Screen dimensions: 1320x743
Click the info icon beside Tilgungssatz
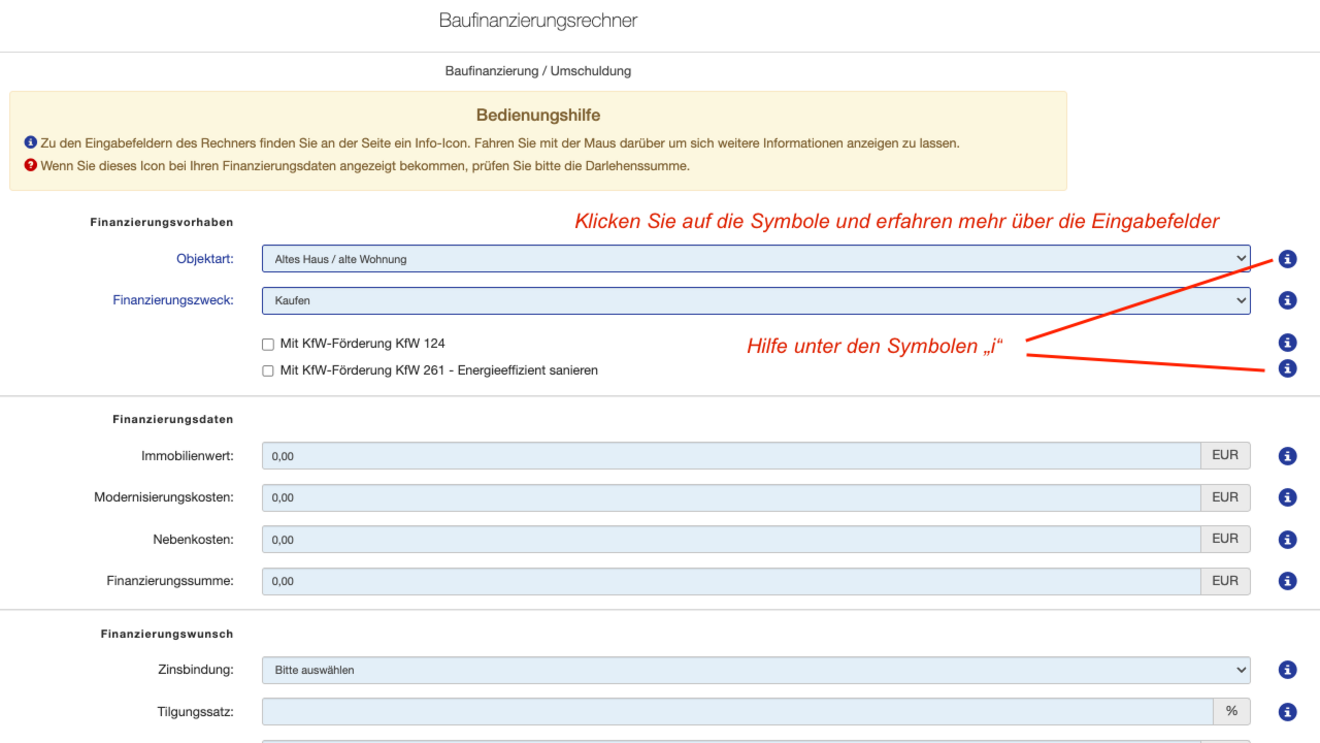(x=1287, y=712)
